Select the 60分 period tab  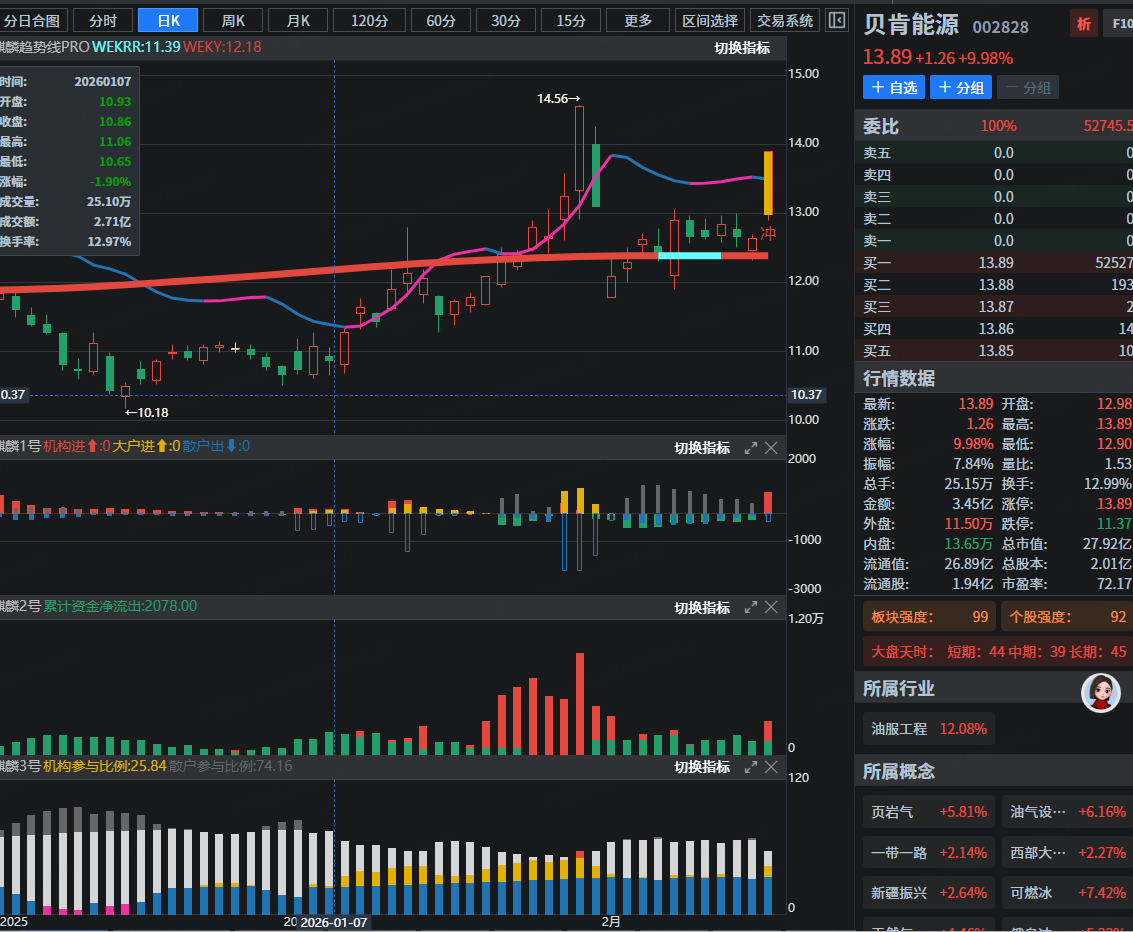click(x=441, y=20)
